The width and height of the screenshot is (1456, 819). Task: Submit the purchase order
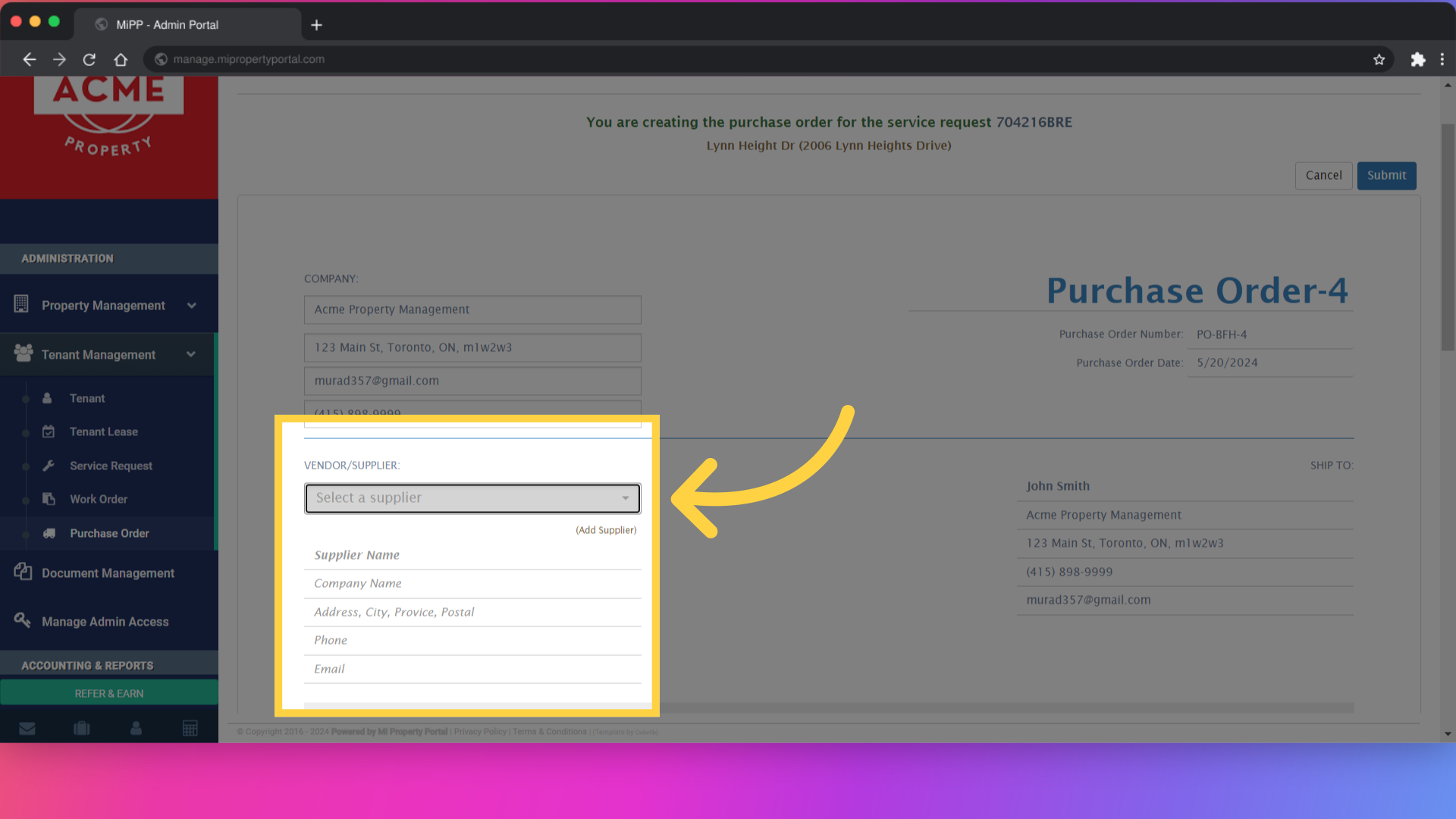(1385, 175)
